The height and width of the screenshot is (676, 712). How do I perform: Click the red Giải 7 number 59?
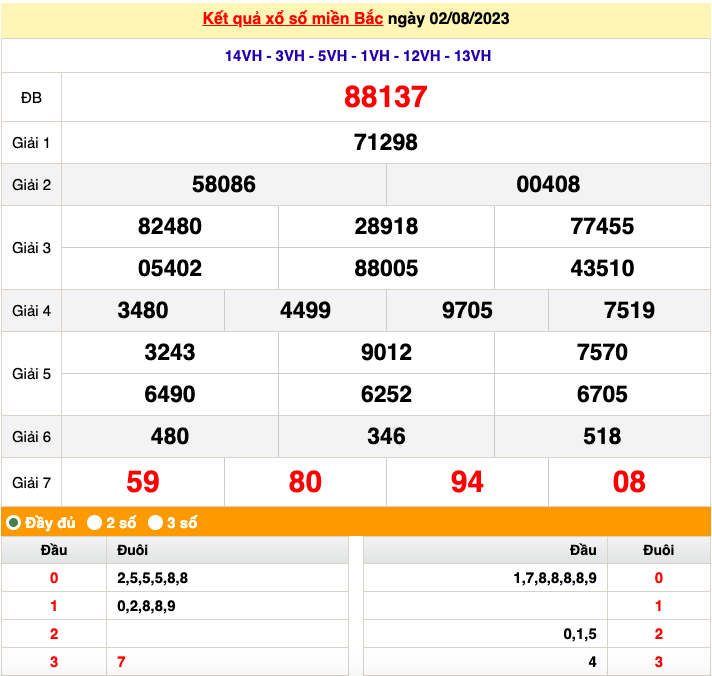click(142, 482)
